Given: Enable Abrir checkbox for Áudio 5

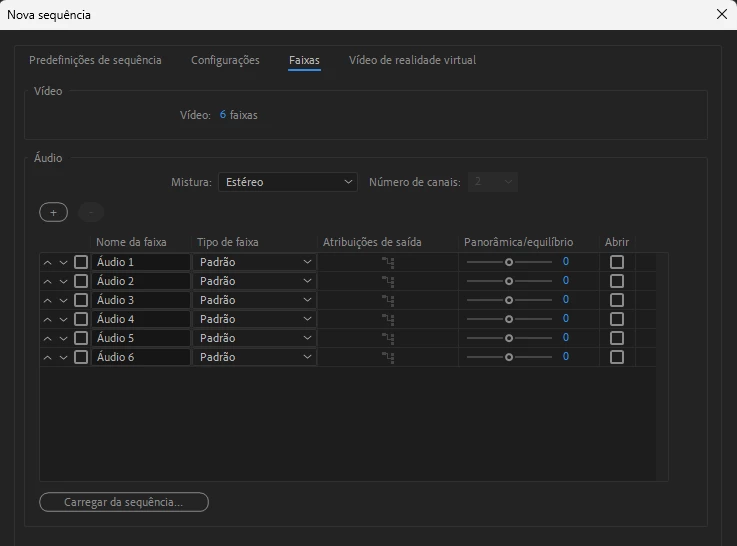Looking at the screenshot, I should click(617, 338).
